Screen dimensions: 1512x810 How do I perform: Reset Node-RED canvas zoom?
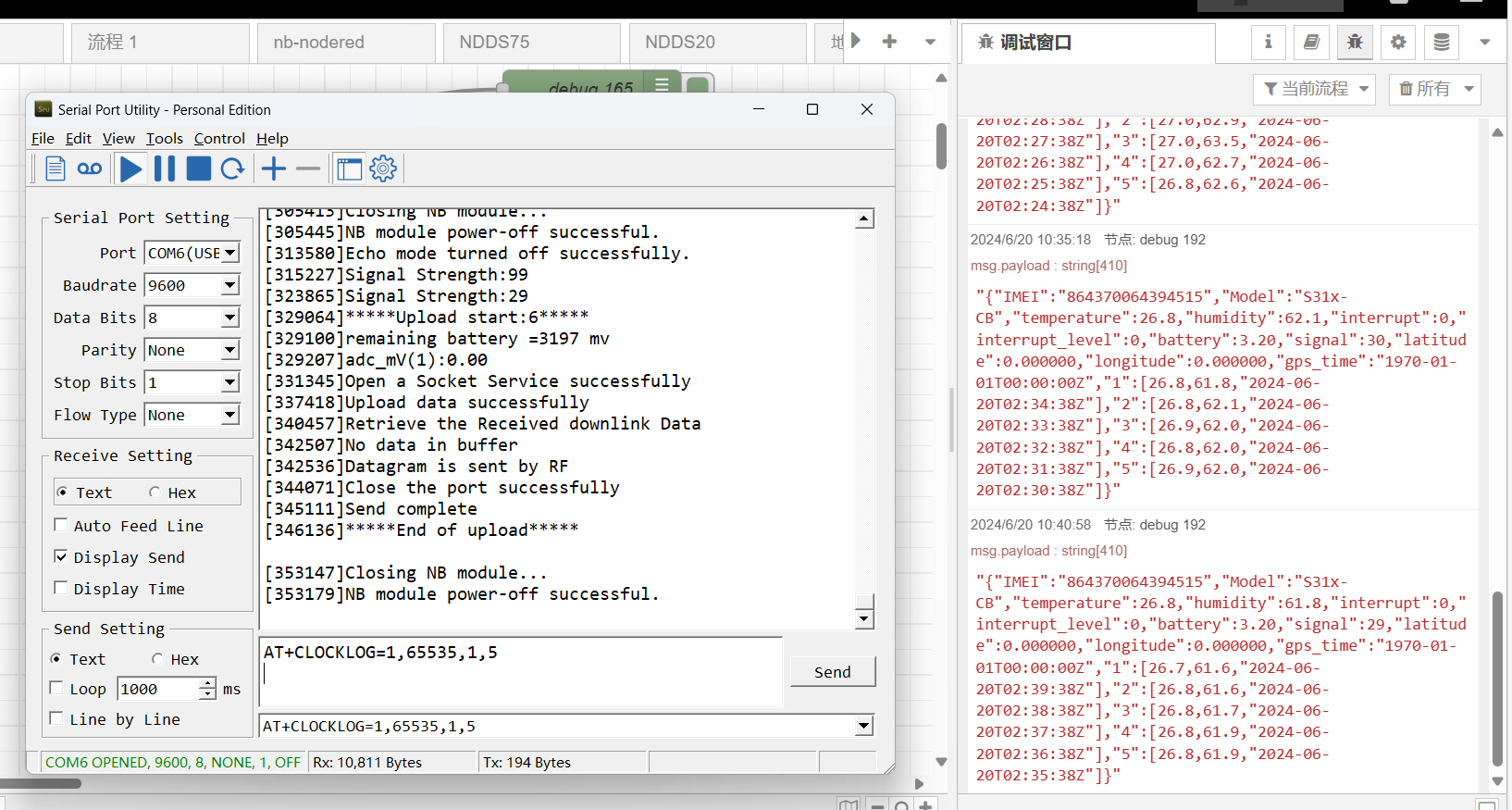pos(901,804)
